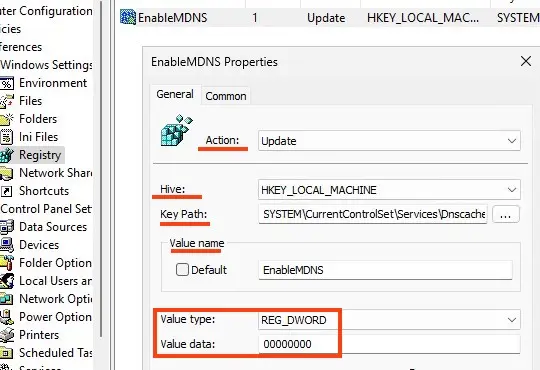Screen dimensions: 540x370
Task: Select the Registry icon in tree
Action: (x=7, y=155)
